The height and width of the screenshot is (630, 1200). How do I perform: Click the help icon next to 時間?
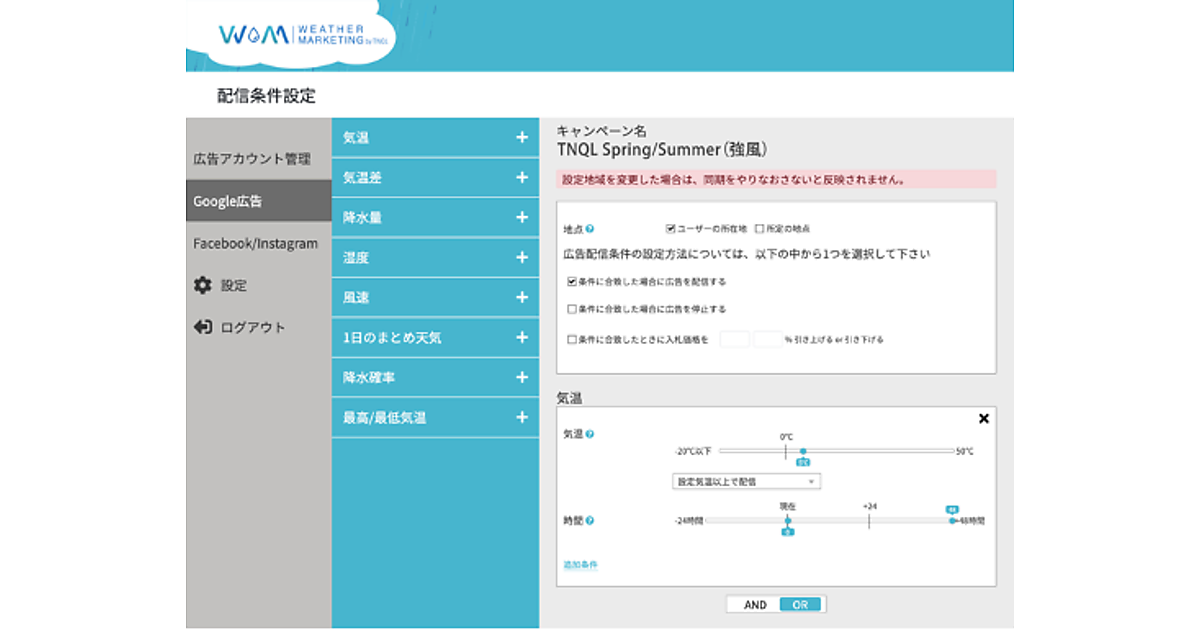[x=590, y=520]
